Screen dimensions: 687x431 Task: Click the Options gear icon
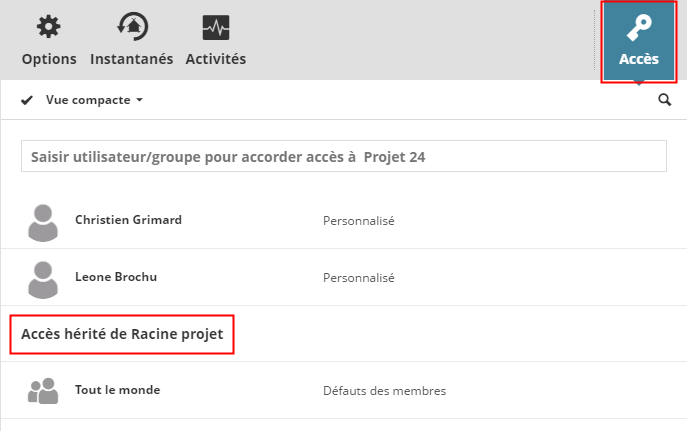pyautogui.click(x=48, y=27)
